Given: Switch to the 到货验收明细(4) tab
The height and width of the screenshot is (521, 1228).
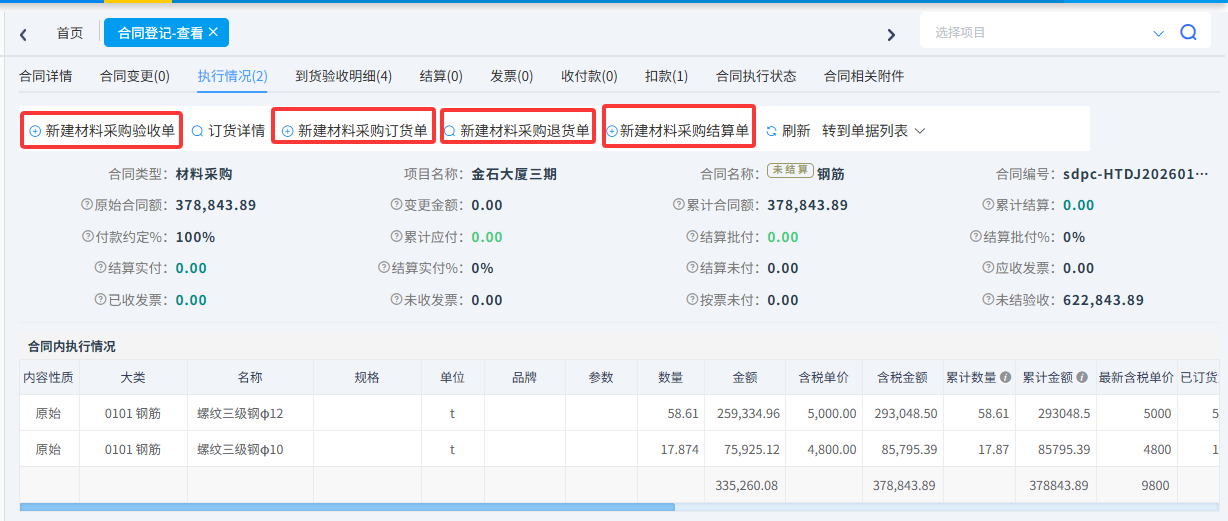Looking at the screenshot, I should pos(343,76).
